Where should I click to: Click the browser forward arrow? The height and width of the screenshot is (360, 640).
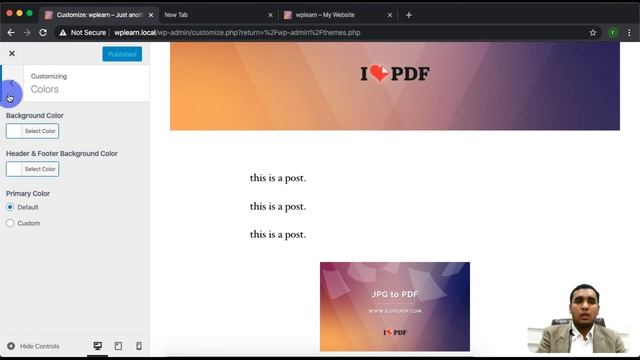click(x=27, y=33)
